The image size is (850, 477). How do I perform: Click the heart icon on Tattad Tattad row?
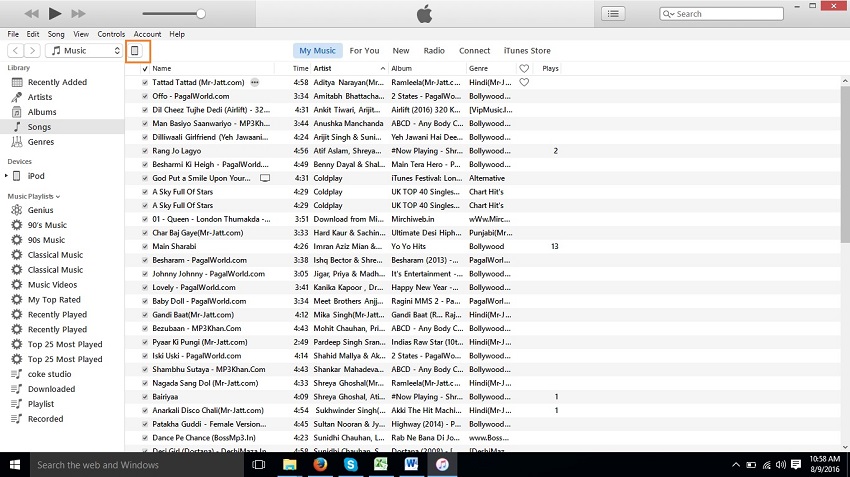(523, 82)
